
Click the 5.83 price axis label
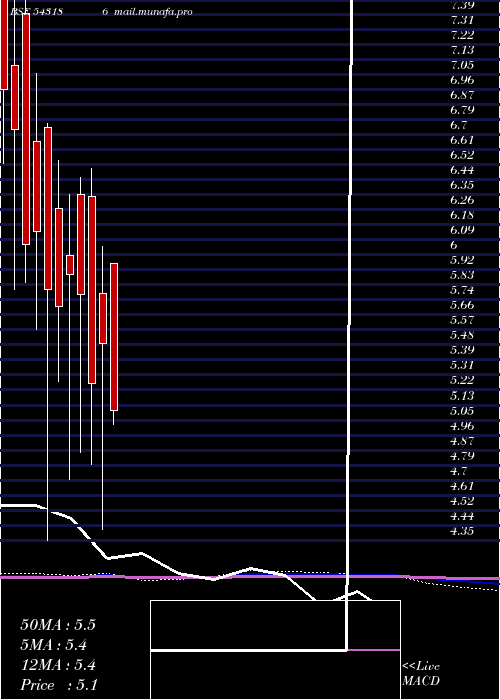pyautogui.click(x=462, y=275)
